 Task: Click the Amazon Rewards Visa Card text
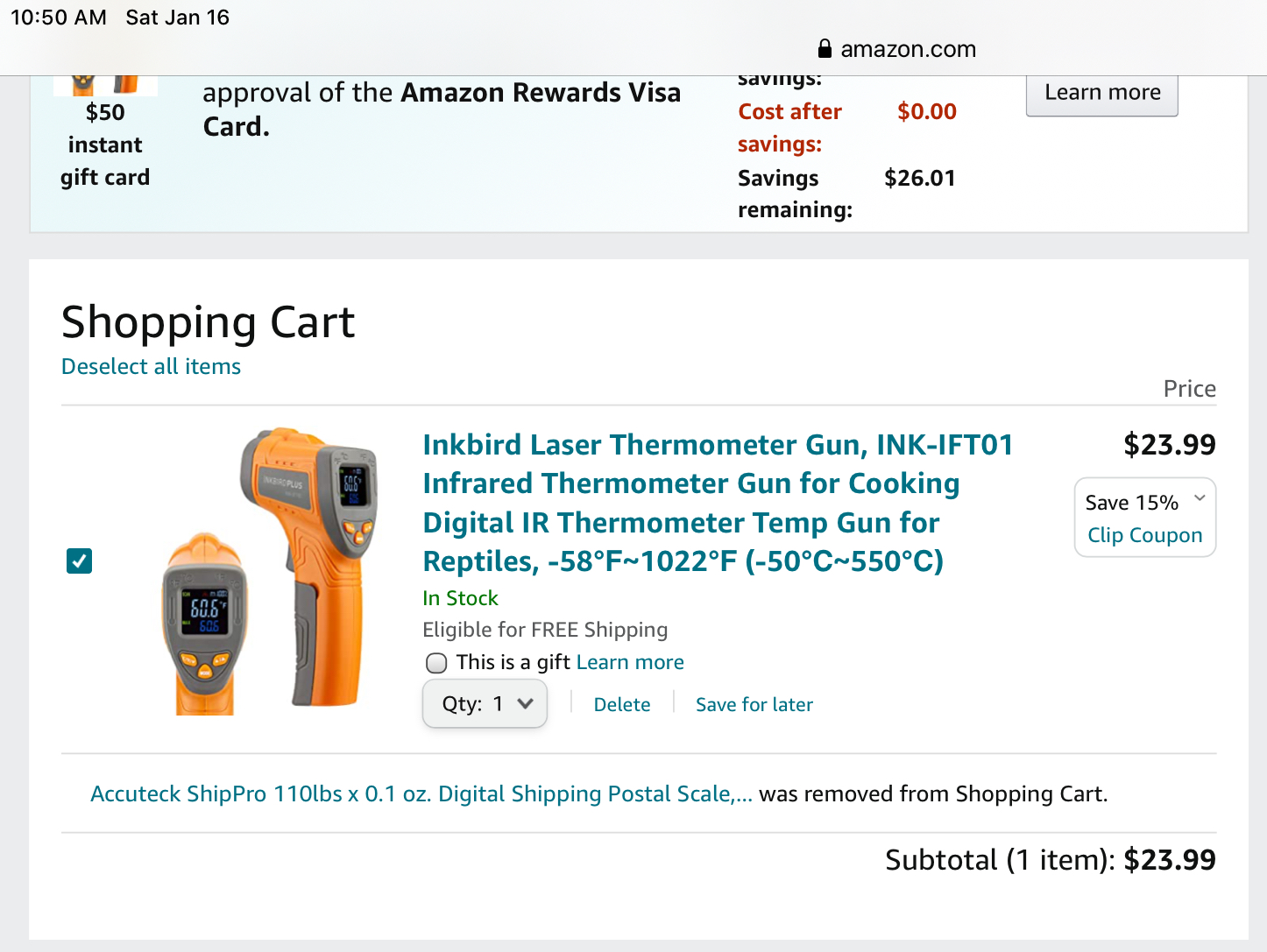pyautogui.click(x=442, y=109)
